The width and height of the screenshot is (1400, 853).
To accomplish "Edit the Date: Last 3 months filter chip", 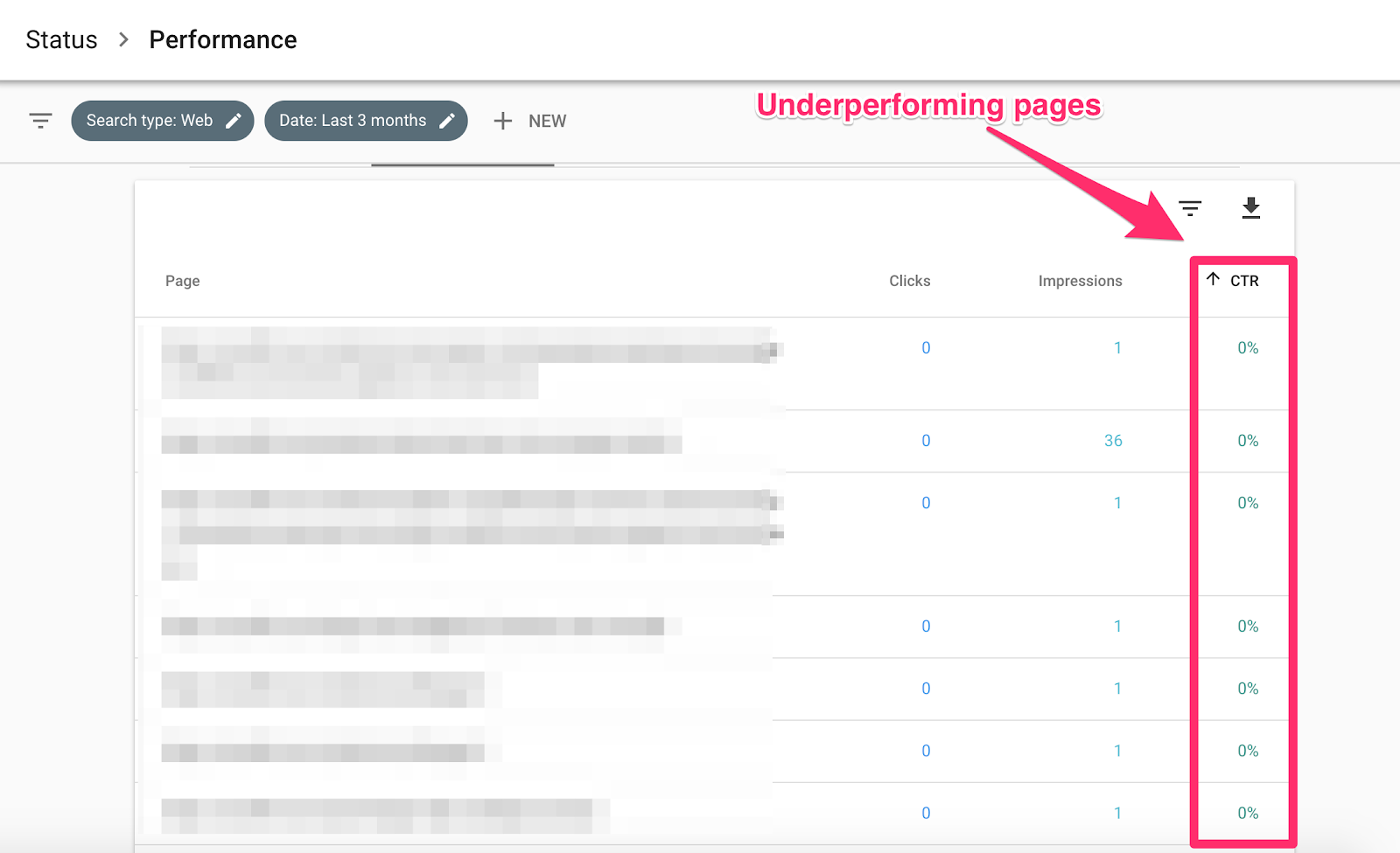I will click(353, 121).
